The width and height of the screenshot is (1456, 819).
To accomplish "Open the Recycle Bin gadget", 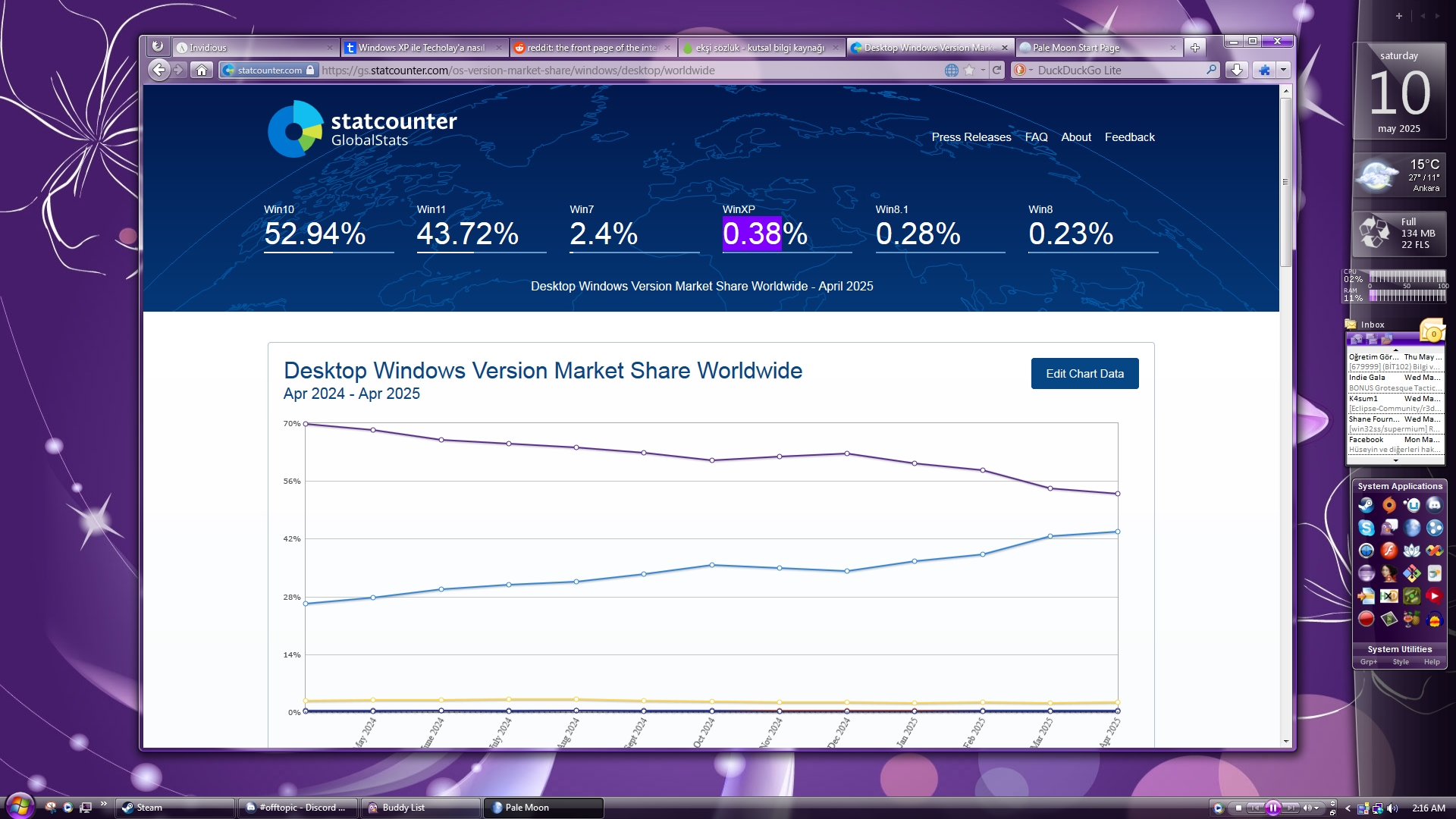I will [x=1399, y=233].
